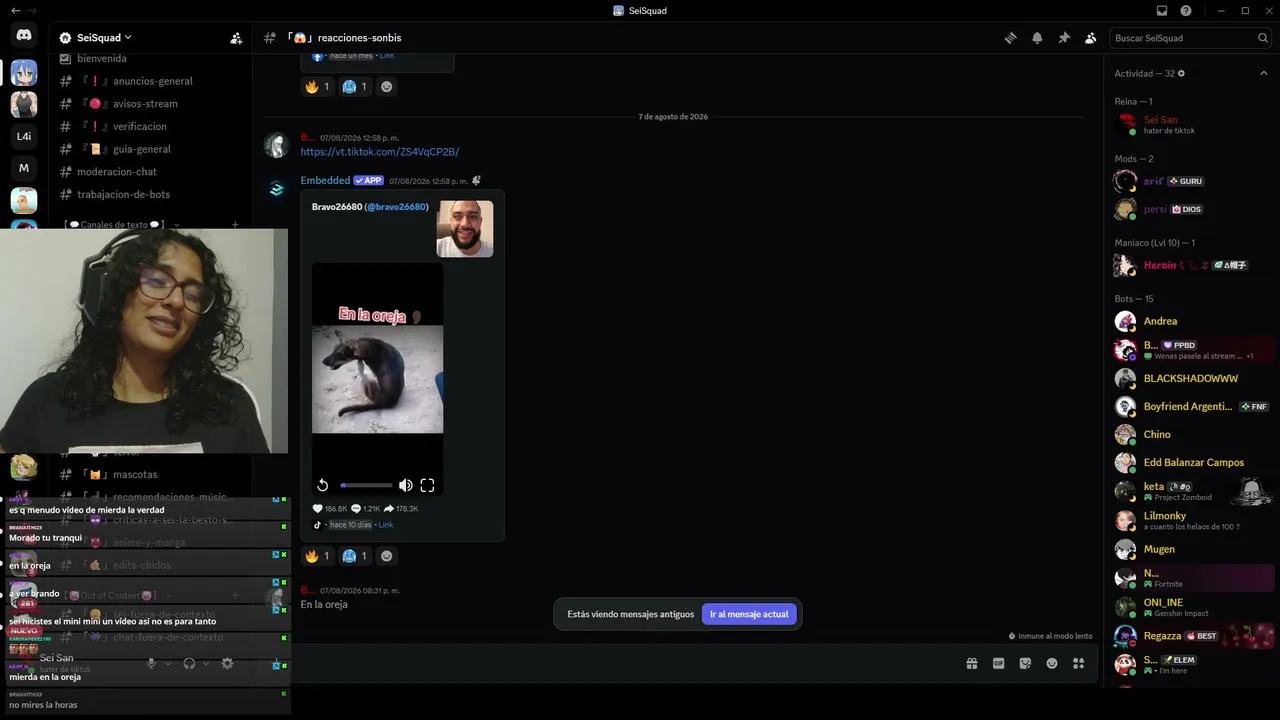Open the avisos-stream channel

click(x=154, y=104)
